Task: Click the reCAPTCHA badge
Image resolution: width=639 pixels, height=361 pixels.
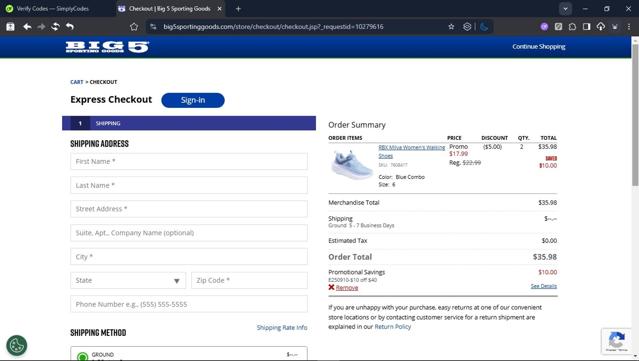Action: tap(617, 341)
